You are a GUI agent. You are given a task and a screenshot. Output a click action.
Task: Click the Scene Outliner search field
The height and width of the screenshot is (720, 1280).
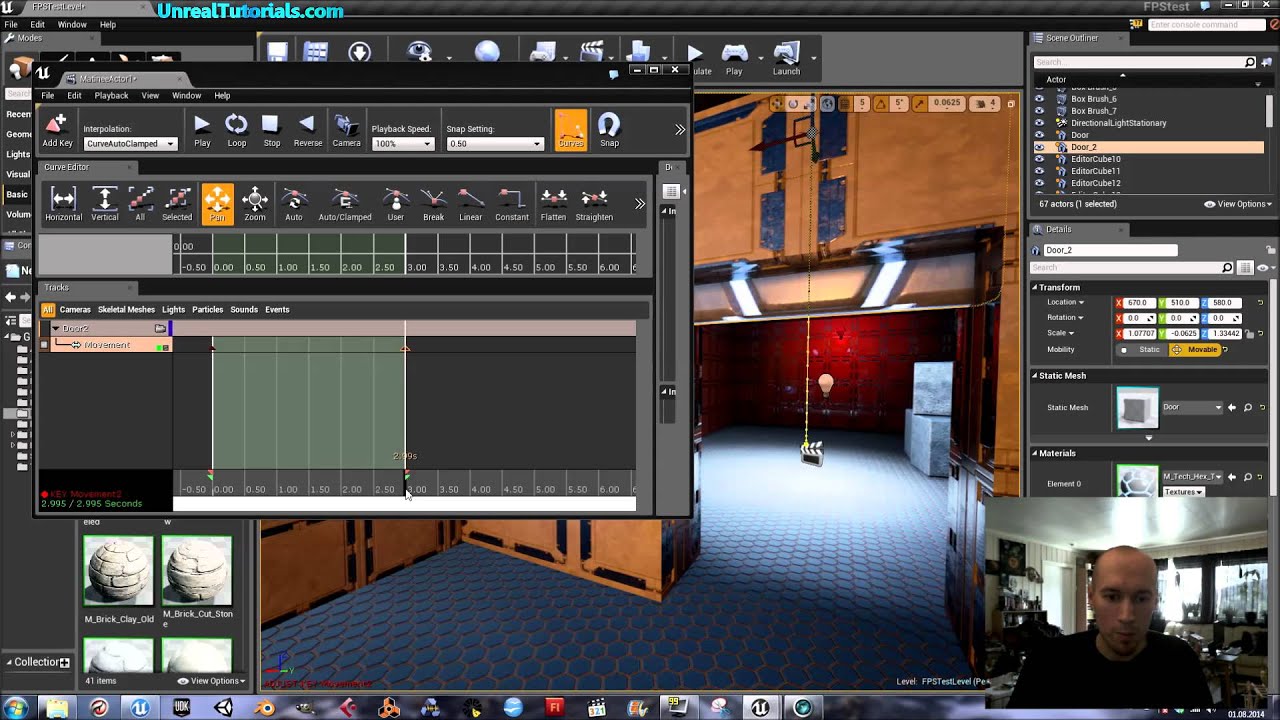click(x=1138, y=62)
